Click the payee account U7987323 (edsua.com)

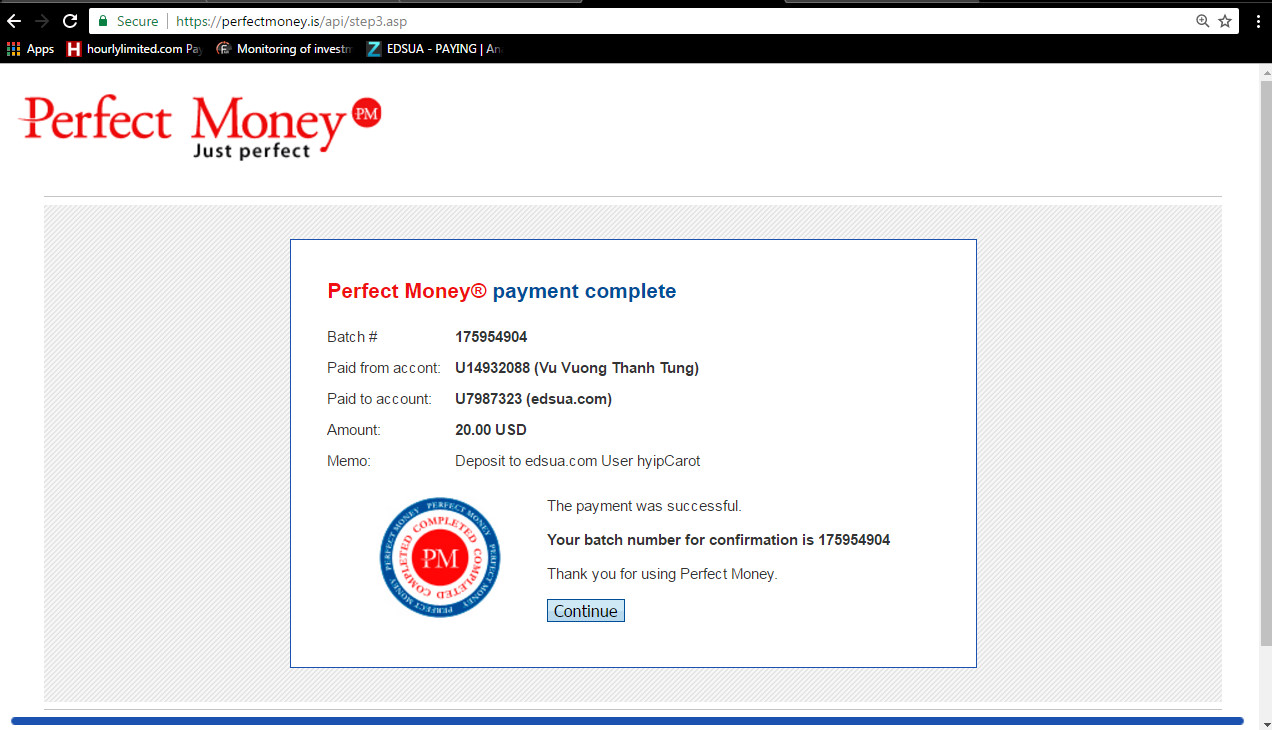pos(533,399)
